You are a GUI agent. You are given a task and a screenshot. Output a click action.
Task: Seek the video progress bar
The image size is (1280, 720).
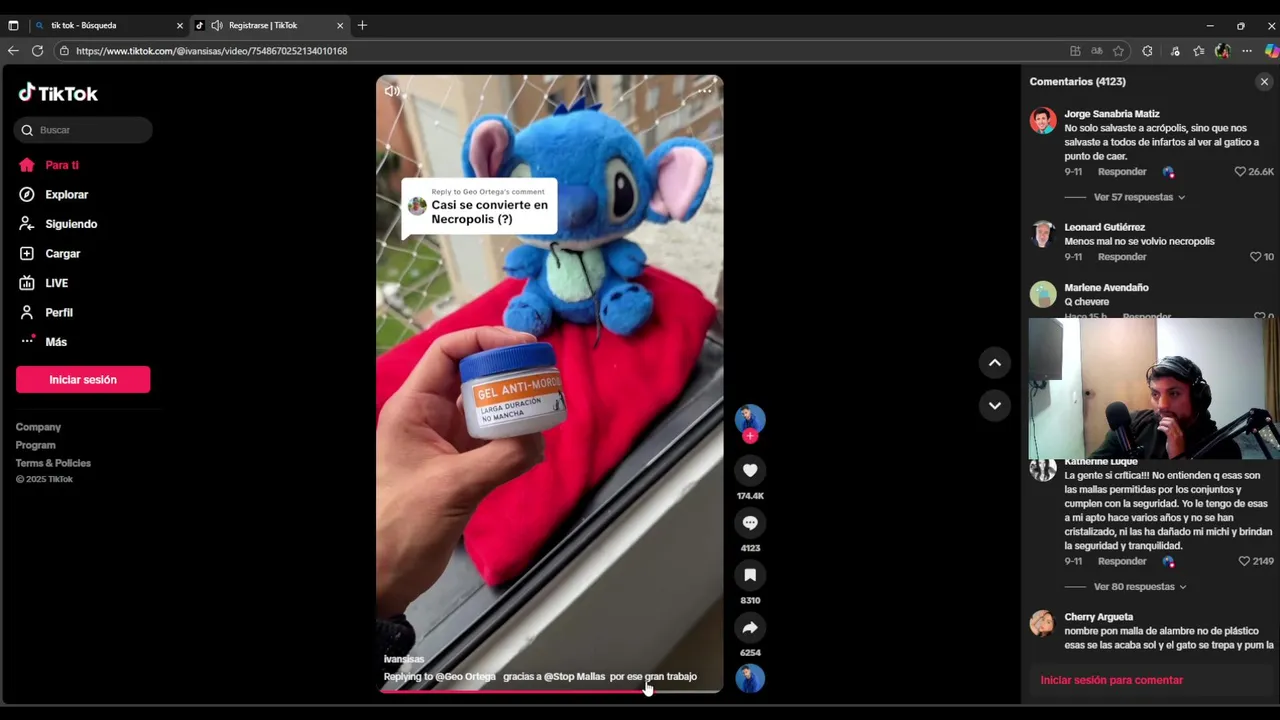(x=549, y=691)
